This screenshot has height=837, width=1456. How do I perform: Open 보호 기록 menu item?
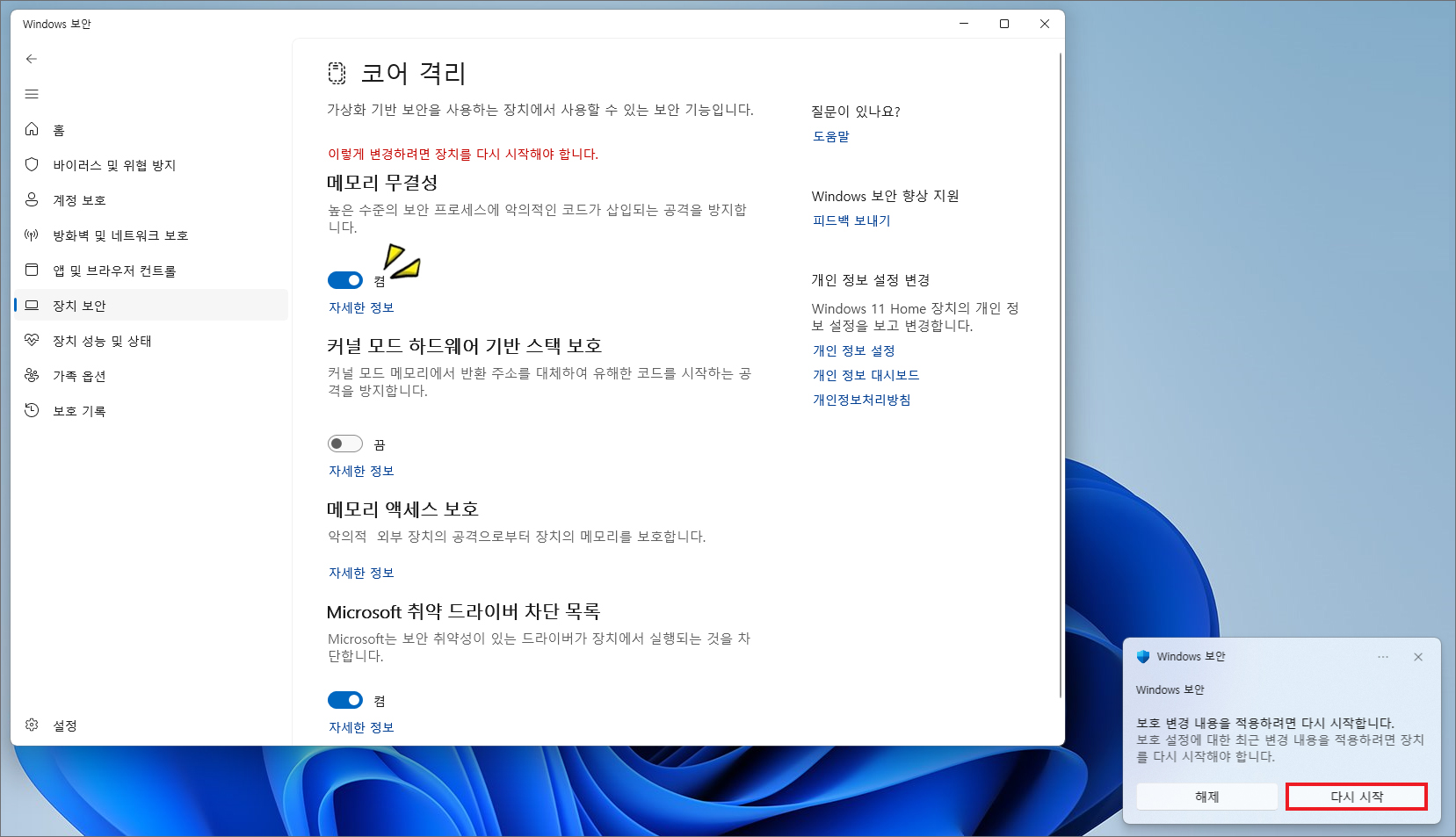pyautogui.click(x=151, y=411)
